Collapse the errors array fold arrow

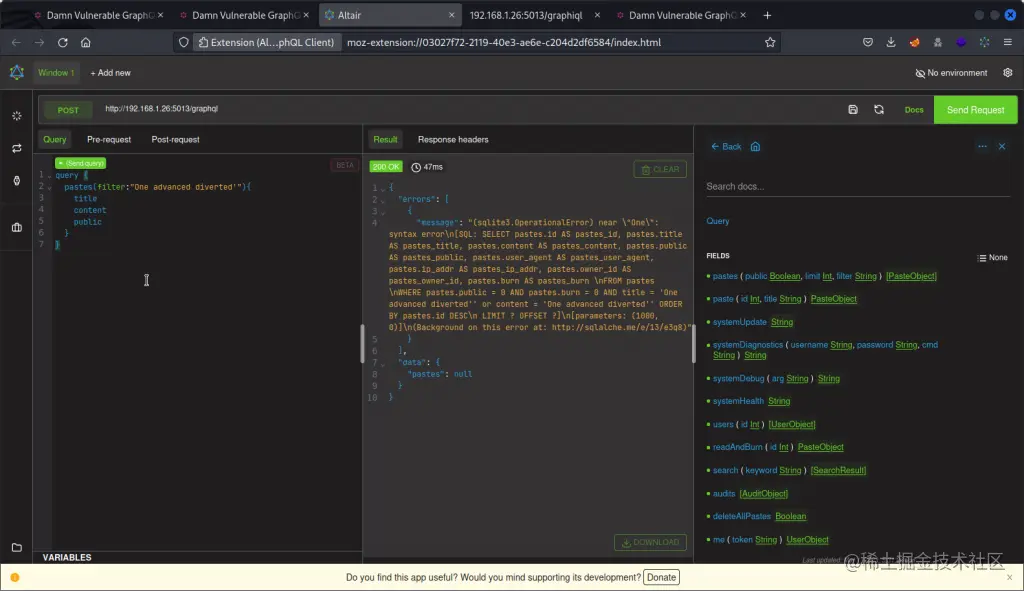pyautogui.click(x=383, y=200)
